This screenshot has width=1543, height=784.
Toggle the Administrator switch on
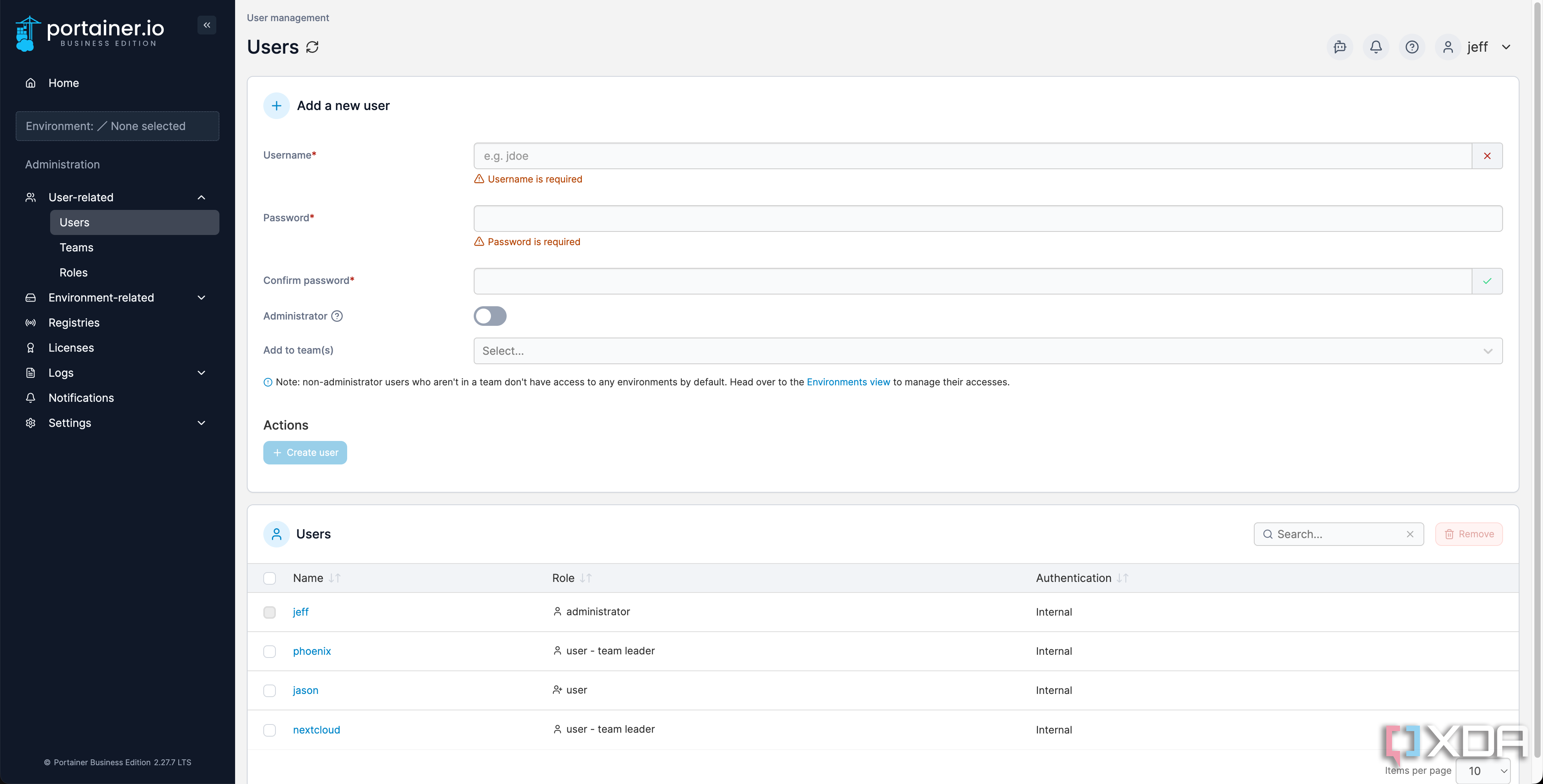(490, 316)
